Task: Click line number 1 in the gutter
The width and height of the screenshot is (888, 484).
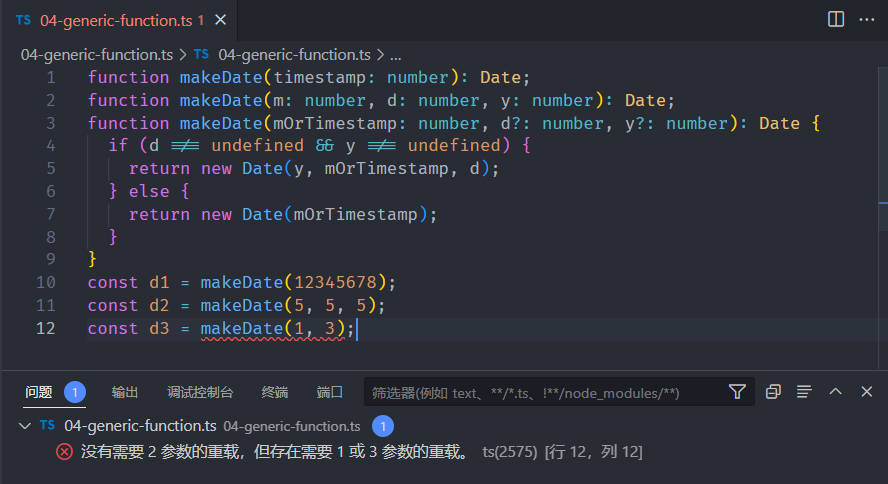Action: 51,78
